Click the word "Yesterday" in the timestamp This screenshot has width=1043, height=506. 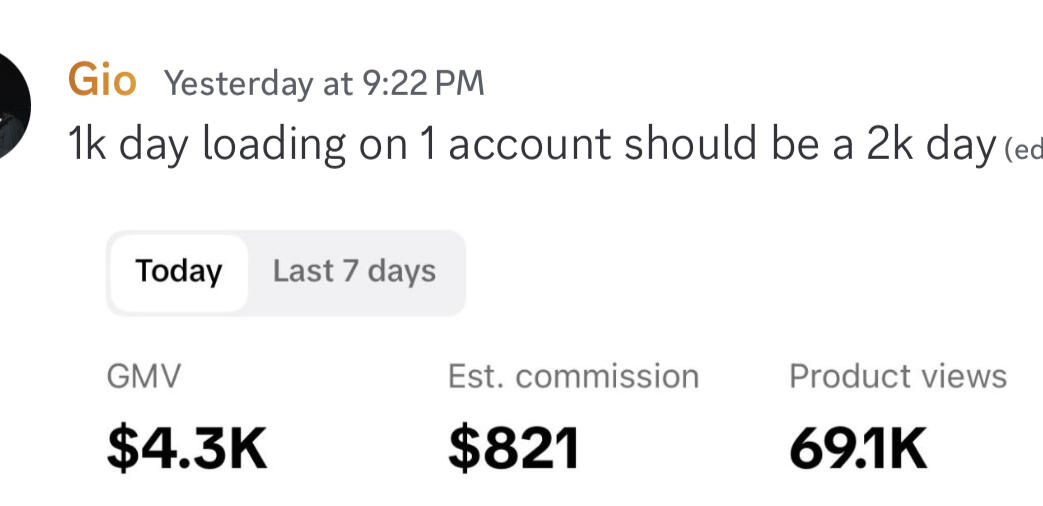[x=238, y=83]
